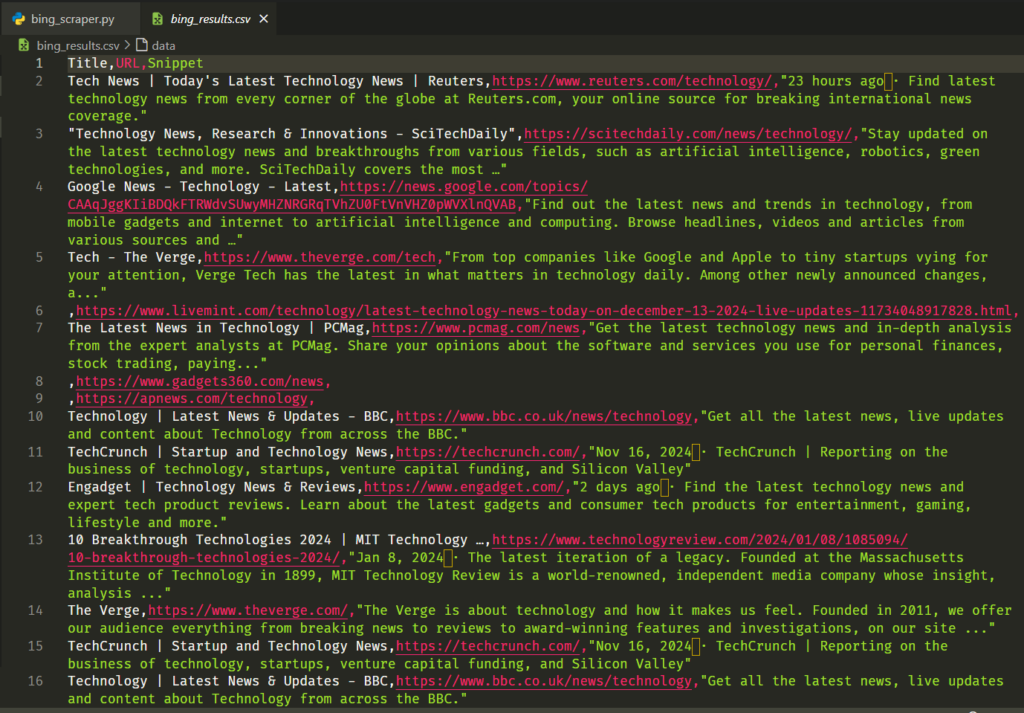Follow the pcmag.com news URL

(x=476, y=328)
